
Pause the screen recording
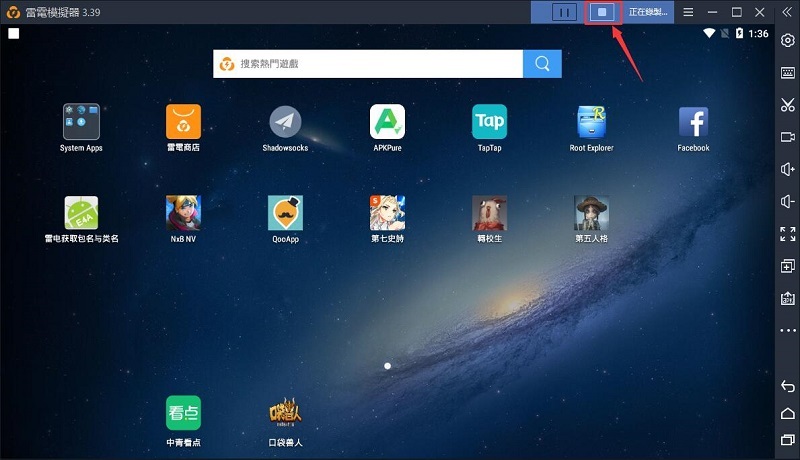tap(564, 12)
